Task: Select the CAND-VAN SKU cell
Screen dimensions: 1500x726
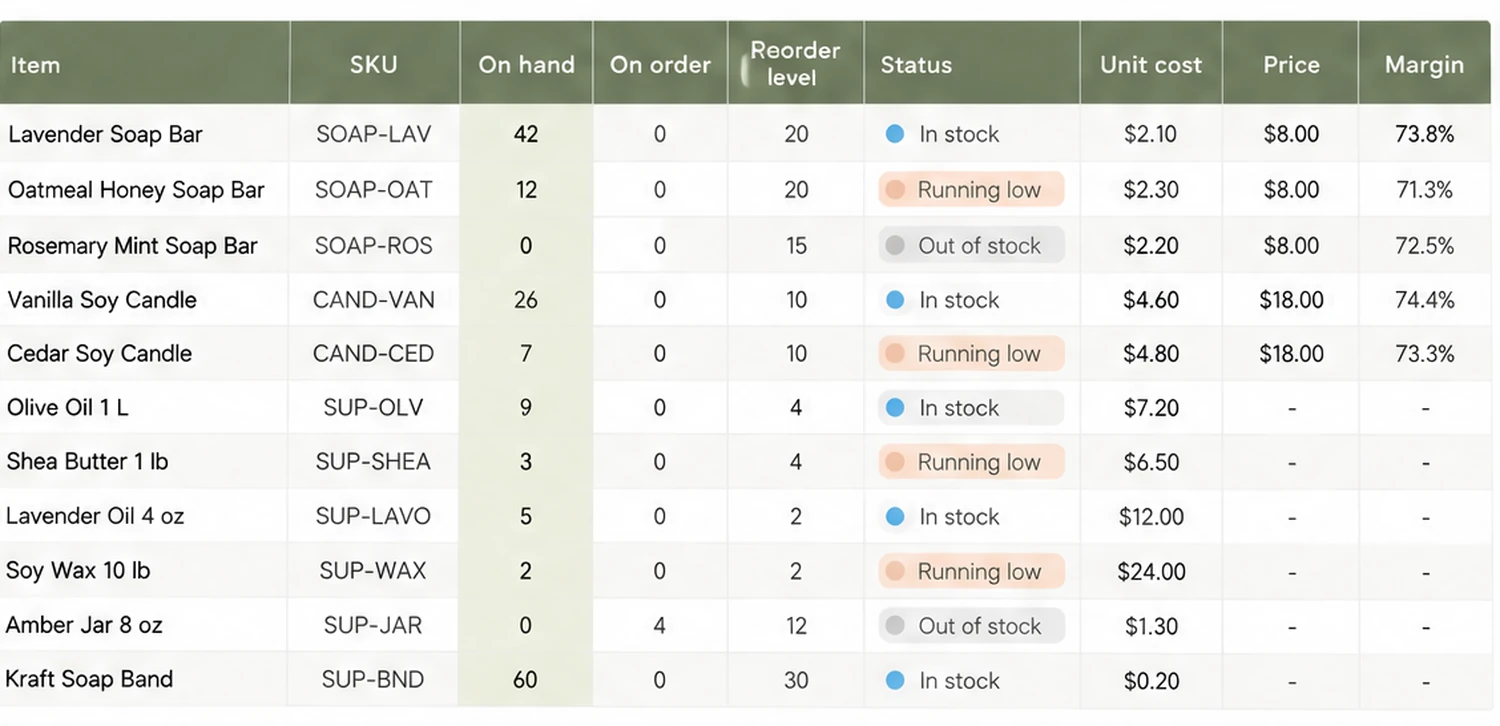Action: coord(374,300)
